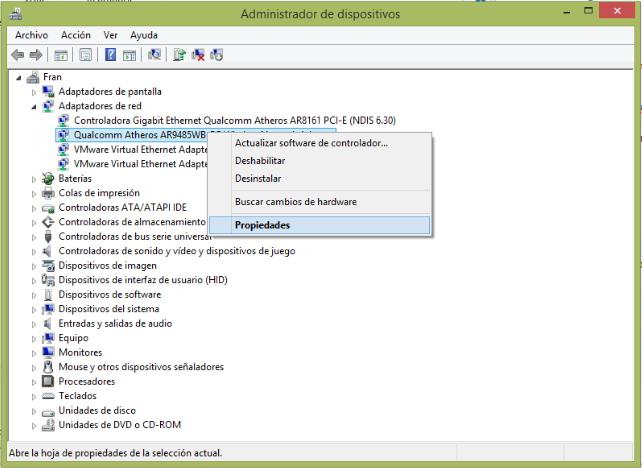642x468 pixels.
Task: Select Teclados label
Action: 77,396
